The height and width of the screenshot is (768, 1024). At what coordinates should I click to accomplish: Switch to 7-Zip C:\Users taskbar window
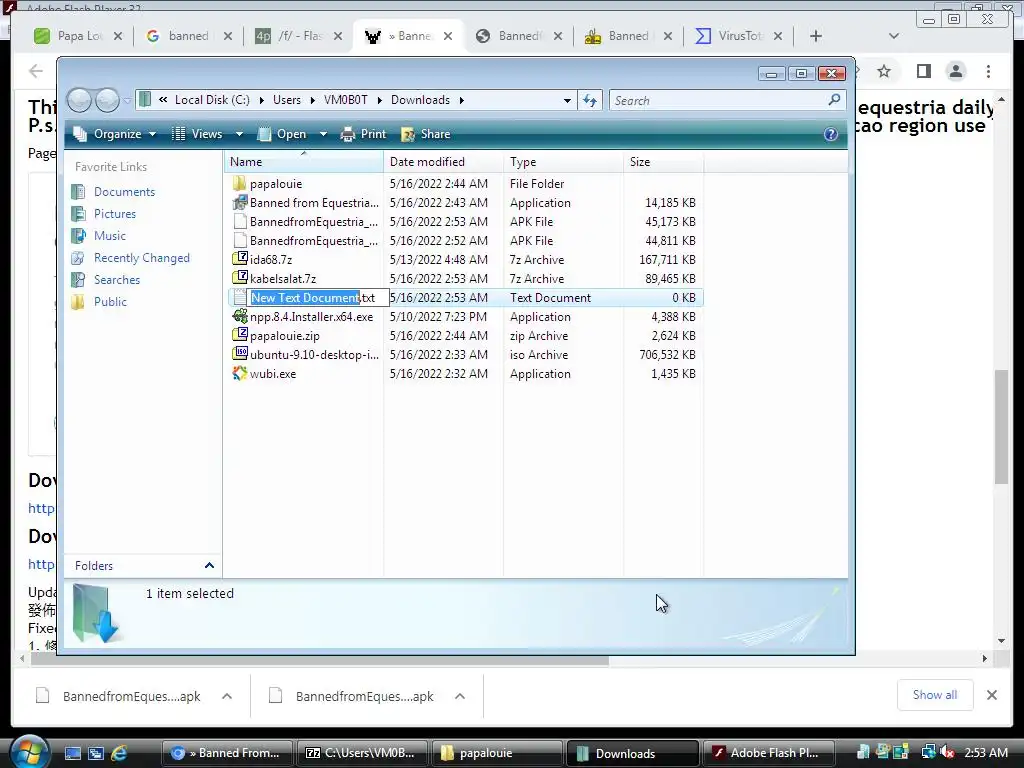coord(363,753)
